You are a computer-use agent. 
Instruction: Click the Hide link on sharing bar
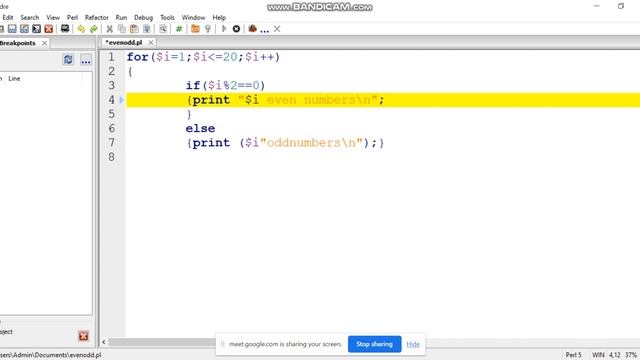point(413,344)
